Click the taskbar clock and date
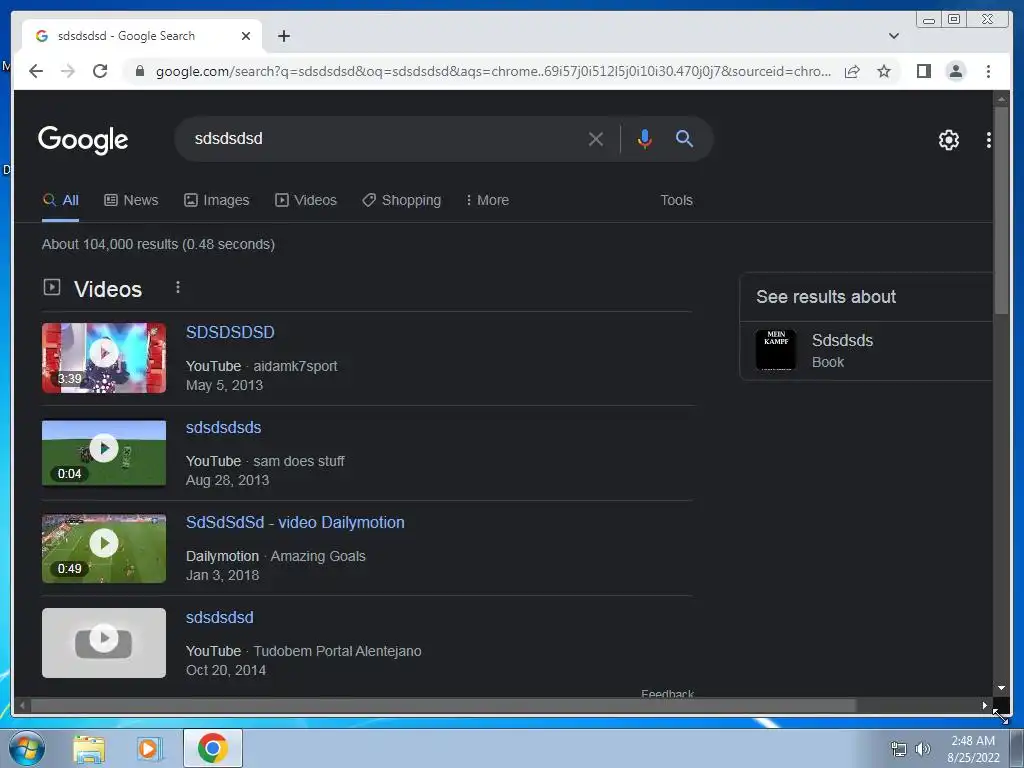1024x768 pixels. coord(973,749)
